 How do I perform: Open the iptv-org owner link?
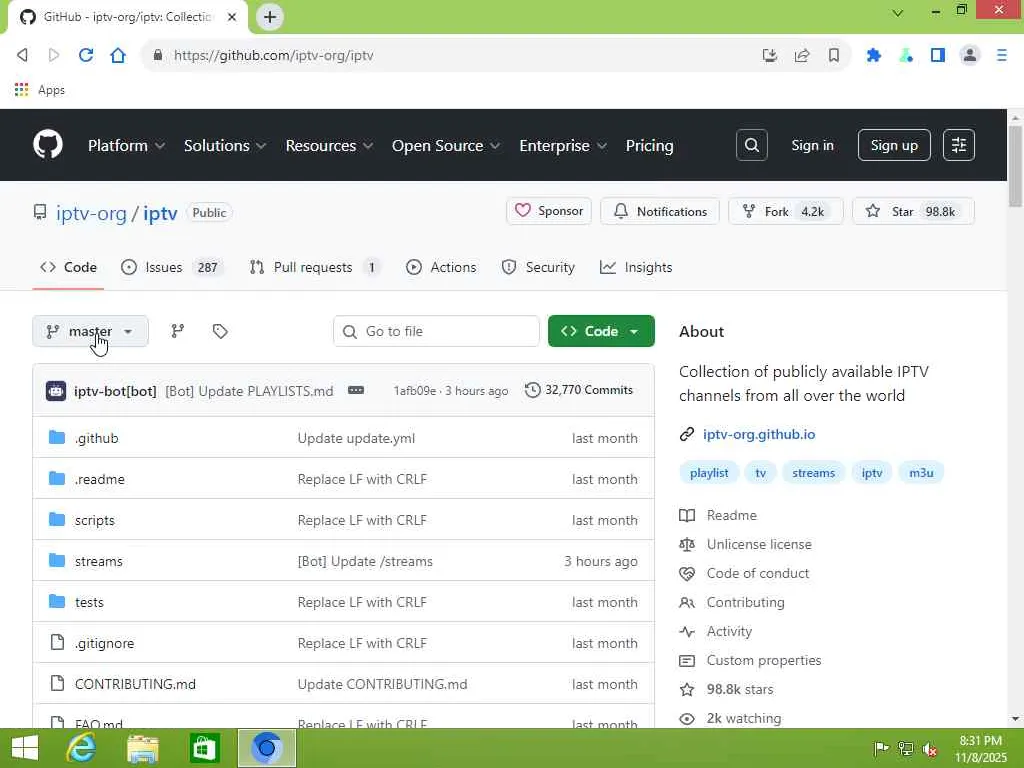(x=91, y=213)
